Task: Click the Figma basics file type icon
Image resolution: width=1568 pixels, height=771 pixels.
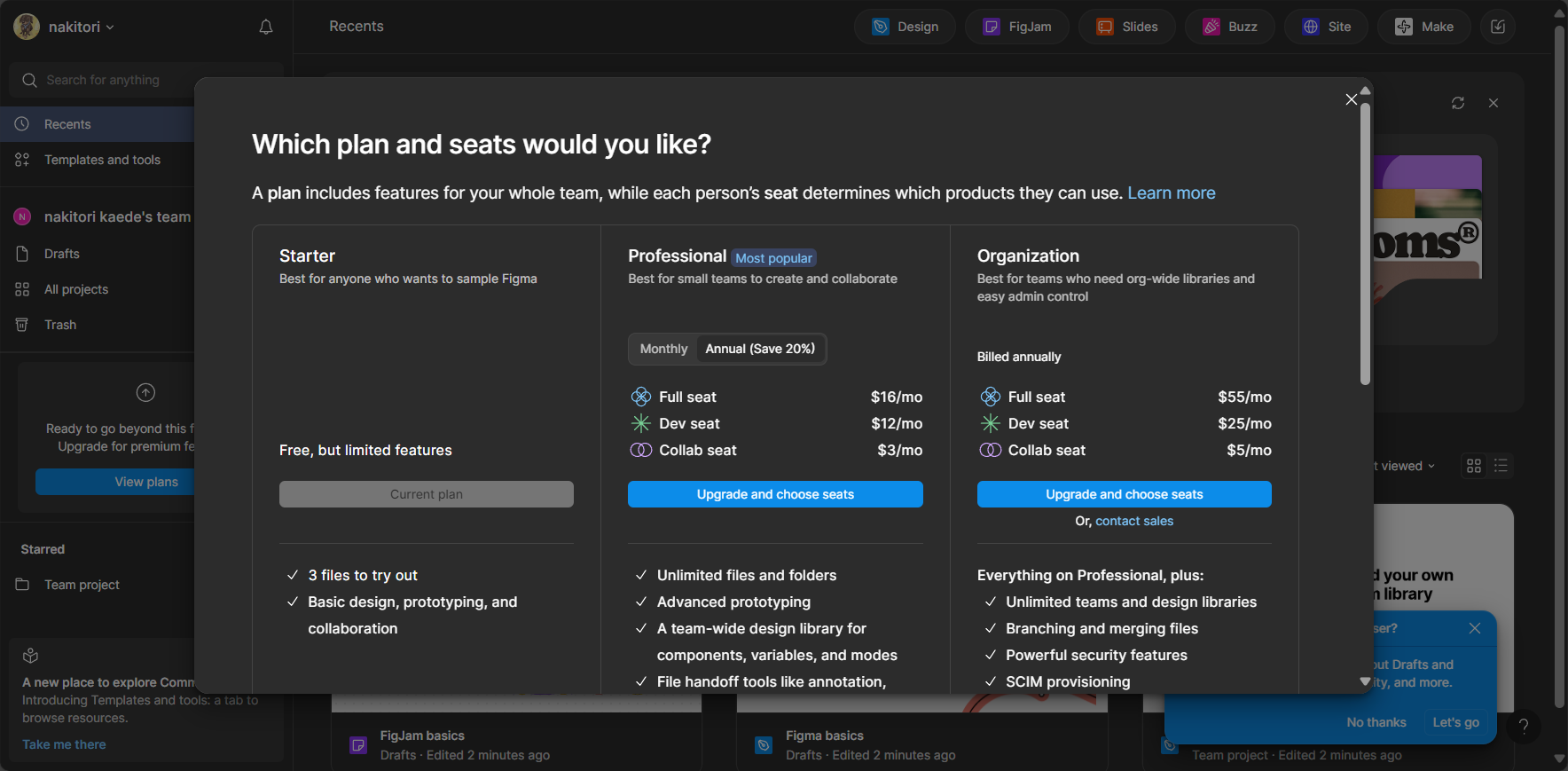Action: tap(764, 745)
